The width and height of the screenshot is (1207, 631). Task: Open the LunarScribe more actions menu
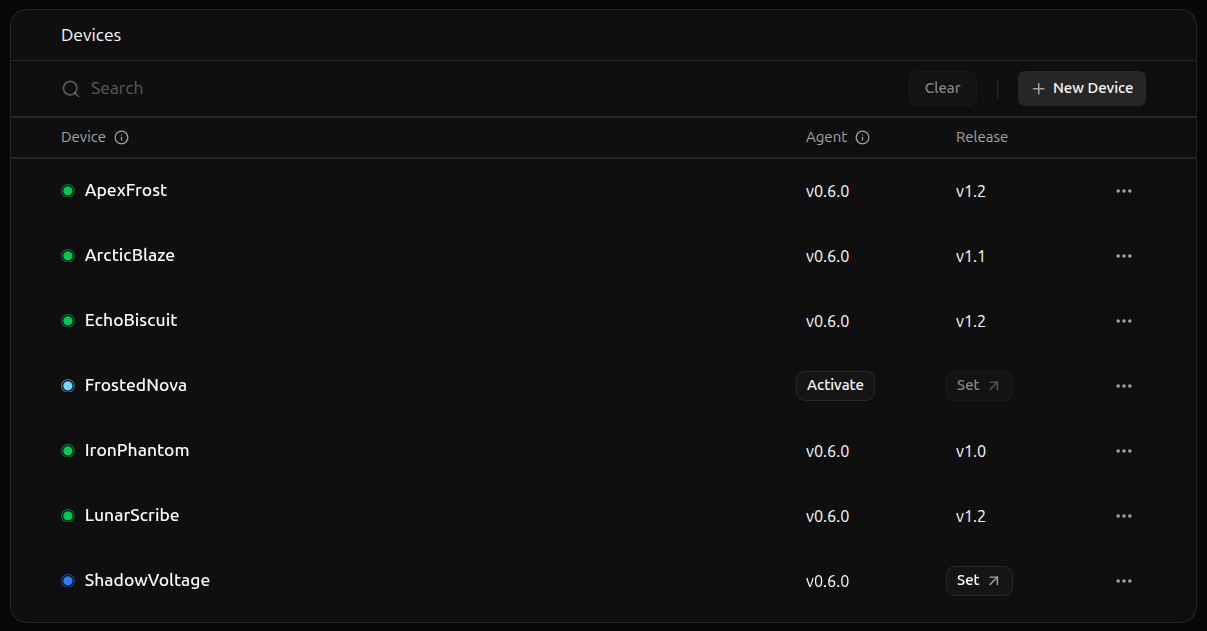coord(1124,516)
